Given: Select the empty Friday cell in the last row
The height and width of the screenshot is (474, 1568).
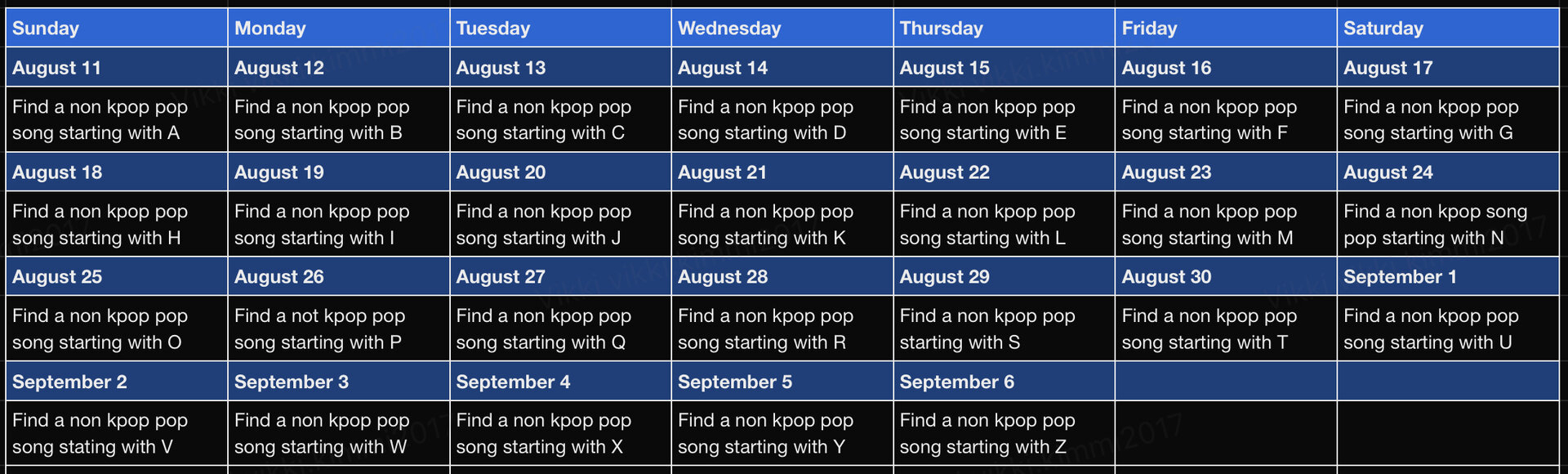Looking at the screenshot, I should tap(1226, 433).
